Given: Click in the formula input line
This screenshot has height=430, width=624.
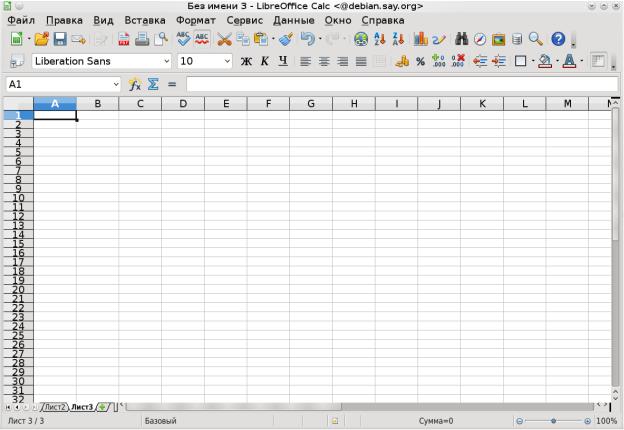Looking at the screenshot, I should pyautogui.click(x=402, y=84).
